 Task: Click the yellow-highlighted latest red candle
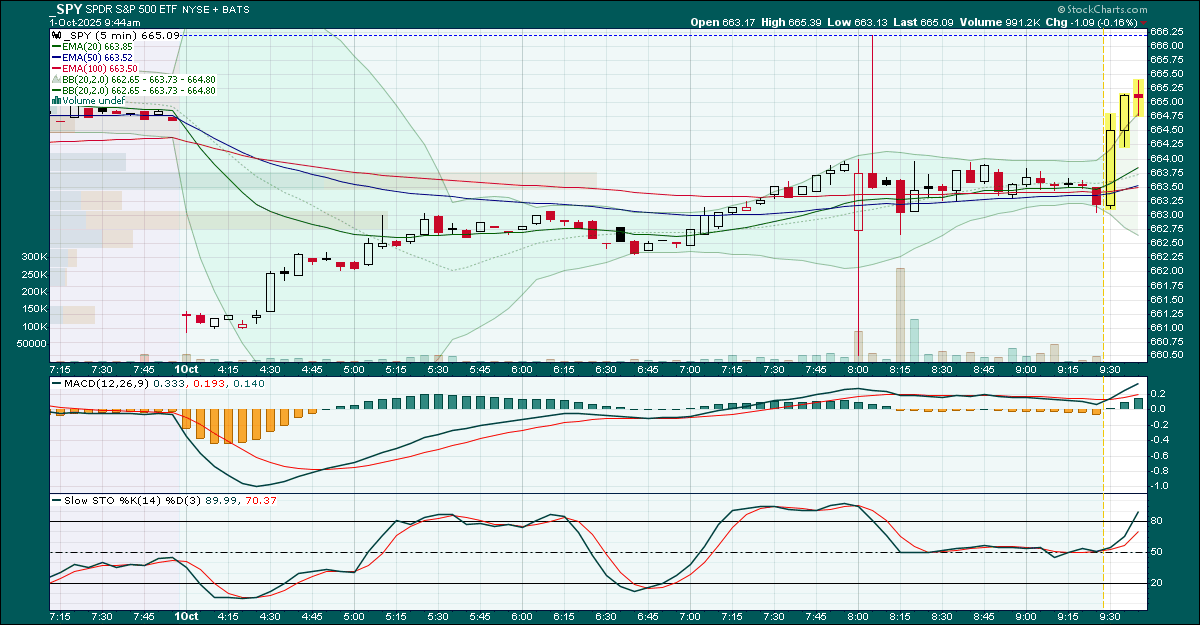click(1138, 96)
